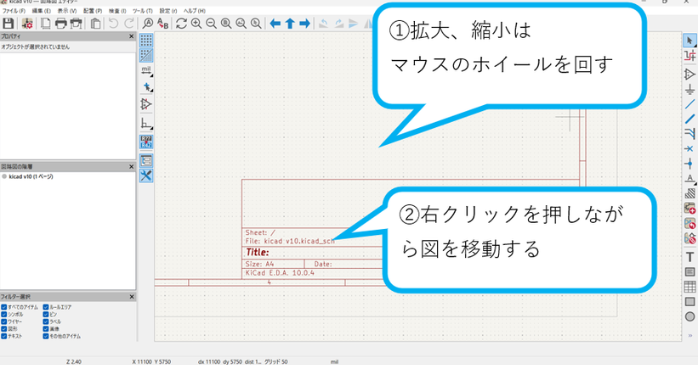
Task: Select the No Connect flag tool
Action: point(690,149)
